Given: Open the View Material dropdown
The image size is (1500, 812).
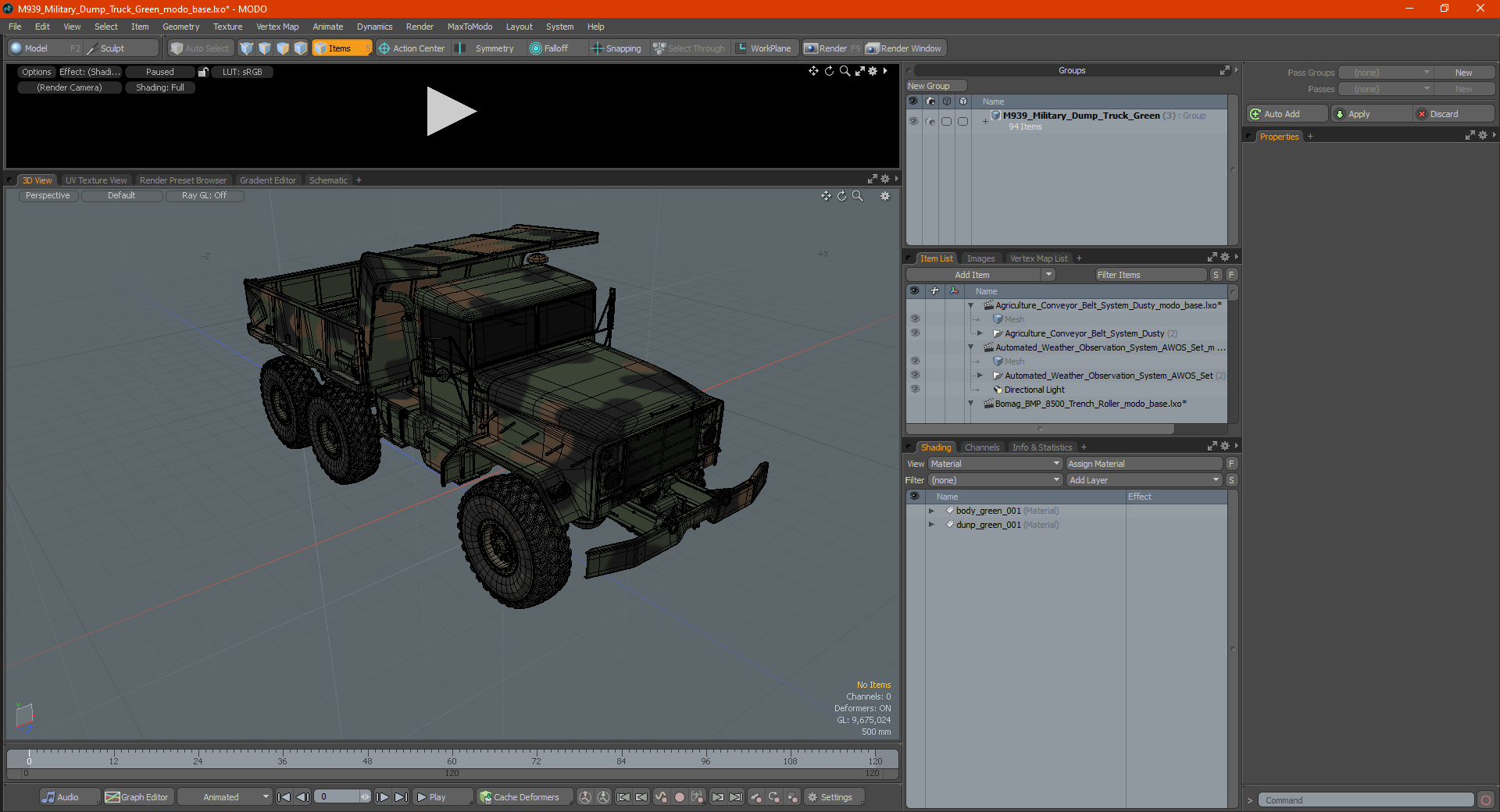Looking at the screenshot, I should (995, 464).
